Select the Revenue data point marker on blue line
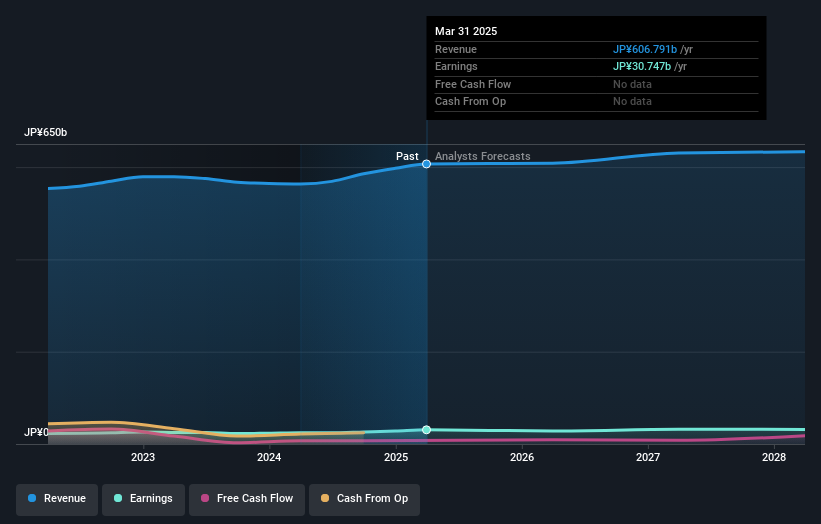This screenshot has height=524, width=821. (427, 164)
